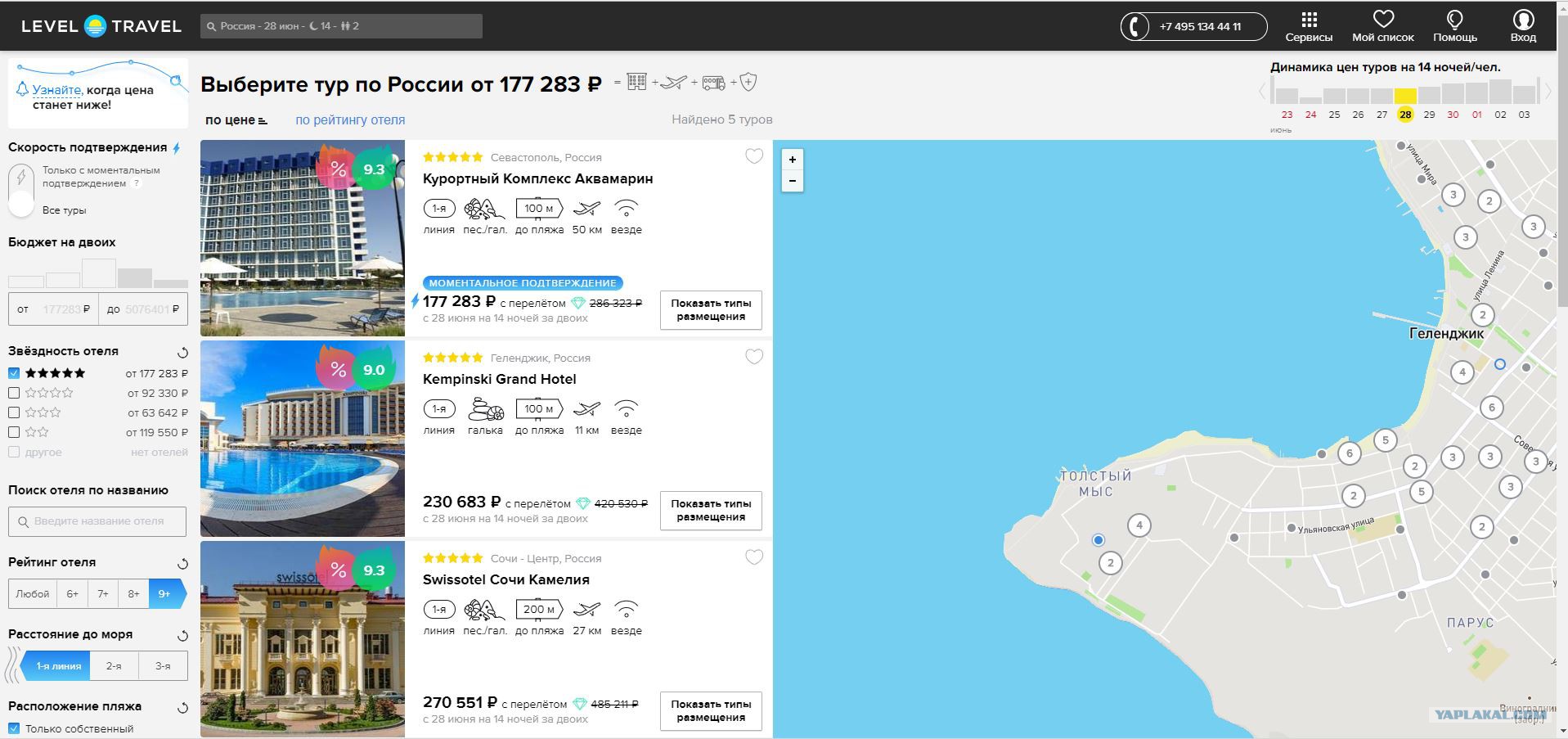The height and width of the screenshot is (739, 1568).
Task: Click the discount percent badge on Kempinski
Action: 337,368
